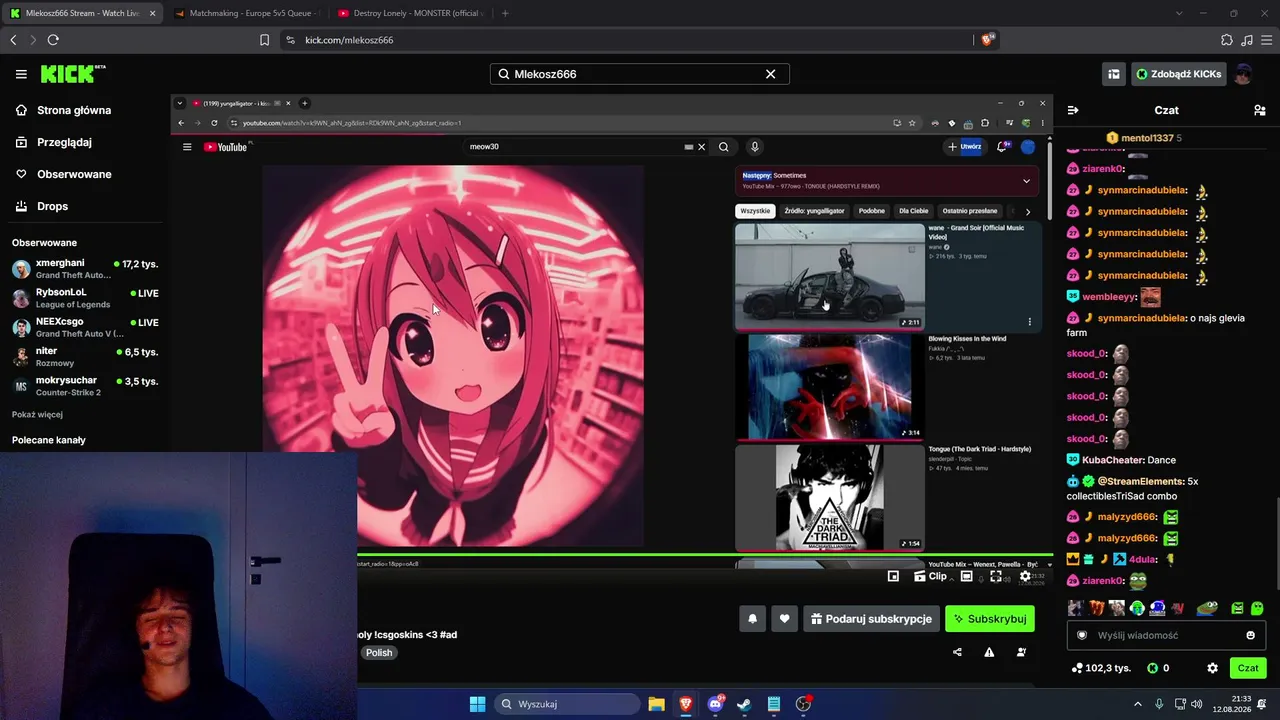Open the browser extensions puzzle icon
The image size is (1280, 720).
tap(1227, 40)
